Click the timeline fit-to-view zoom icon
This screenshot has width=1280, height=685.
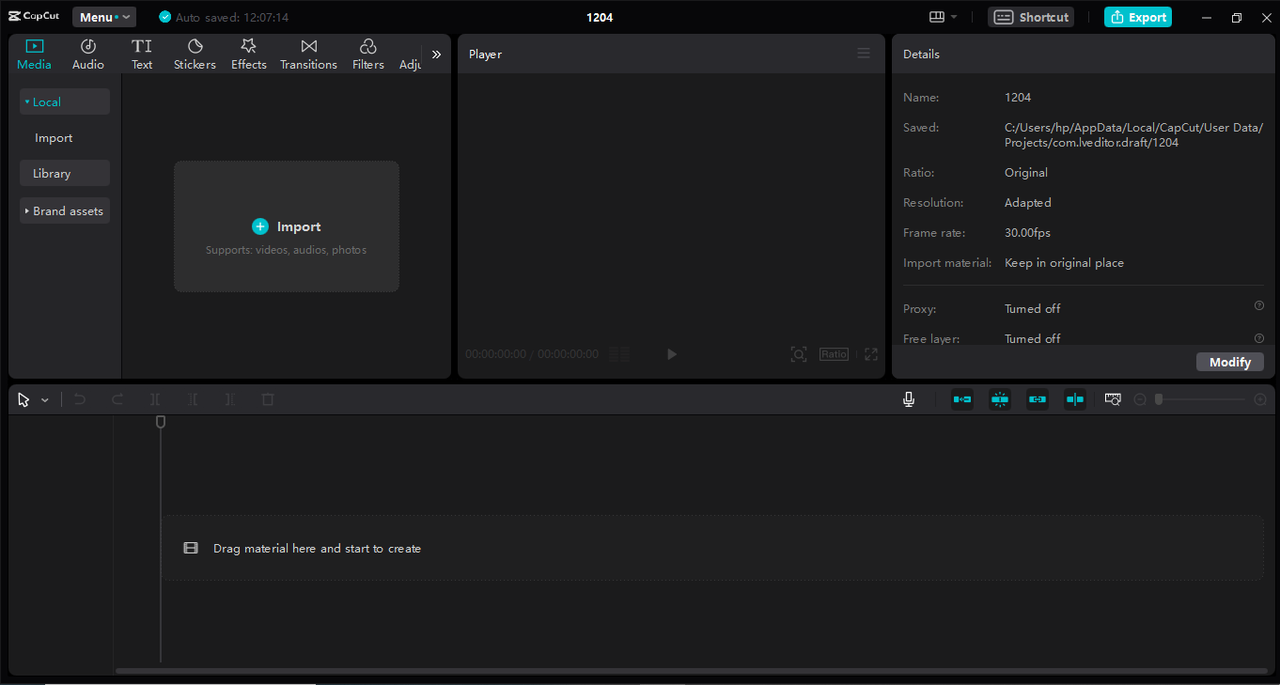tap(1113, 399)
